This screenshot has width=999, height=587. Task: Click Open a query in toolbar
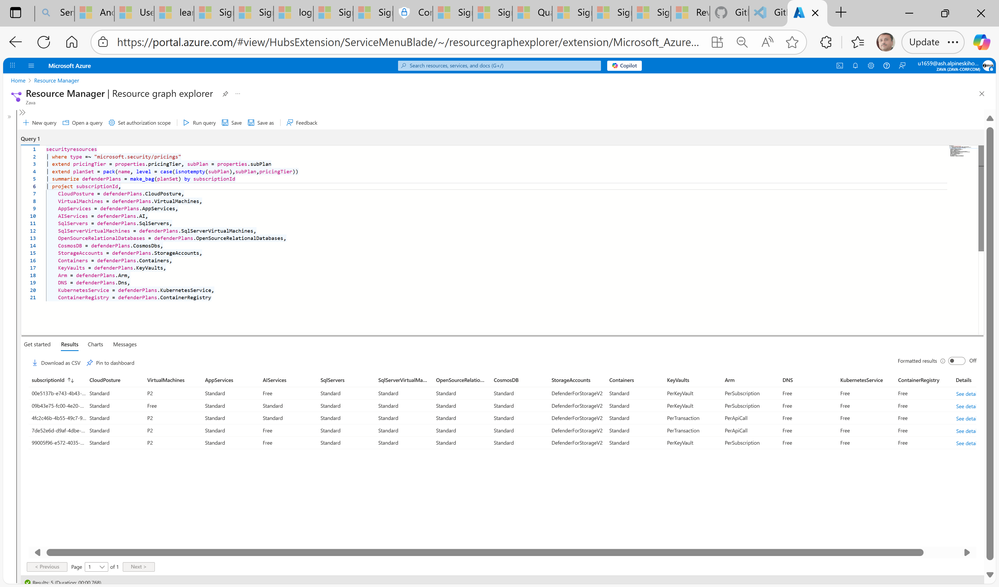(82, 123)
